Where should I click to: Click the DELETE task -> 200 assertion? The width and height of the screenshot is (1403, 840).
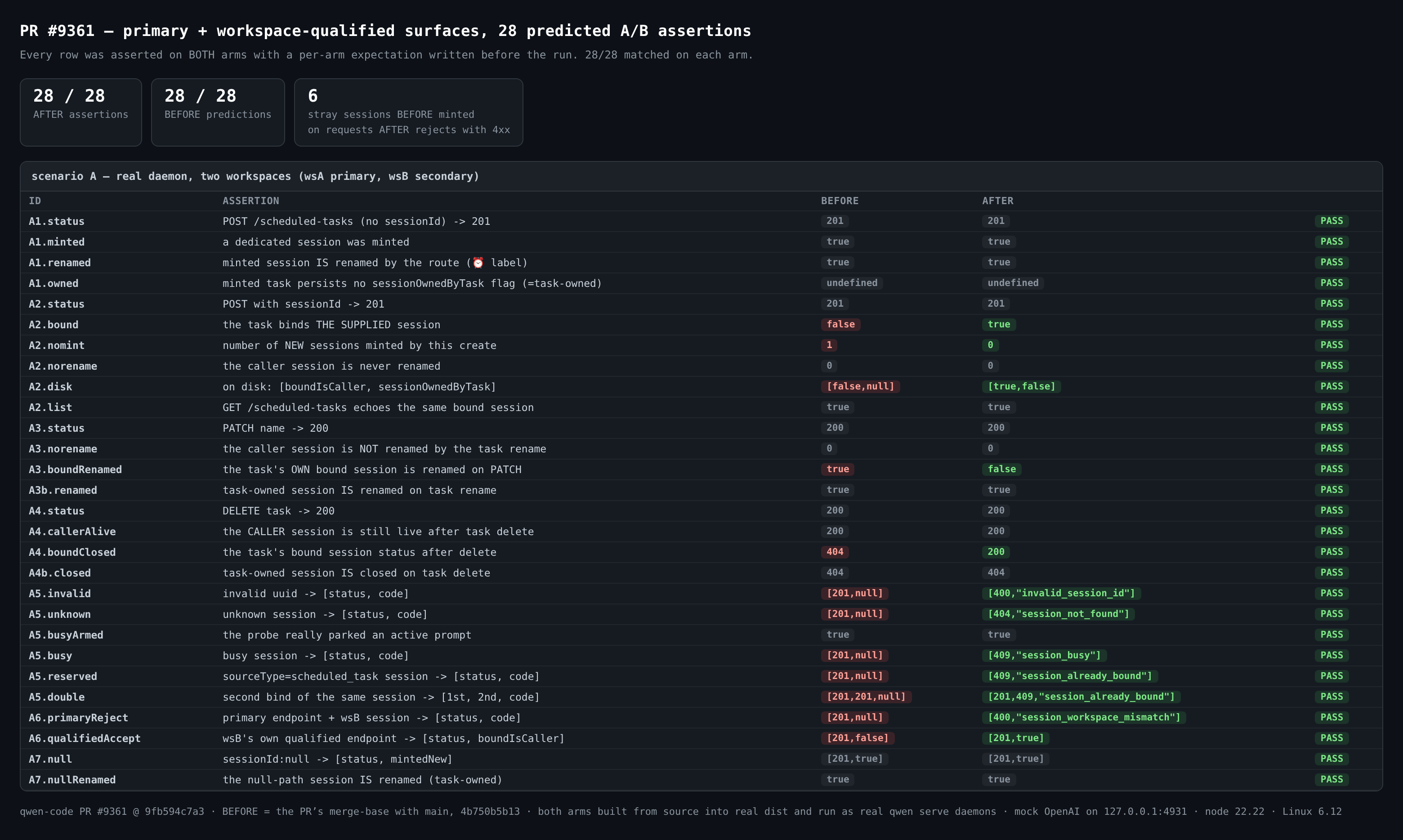(x=278, y=510)
